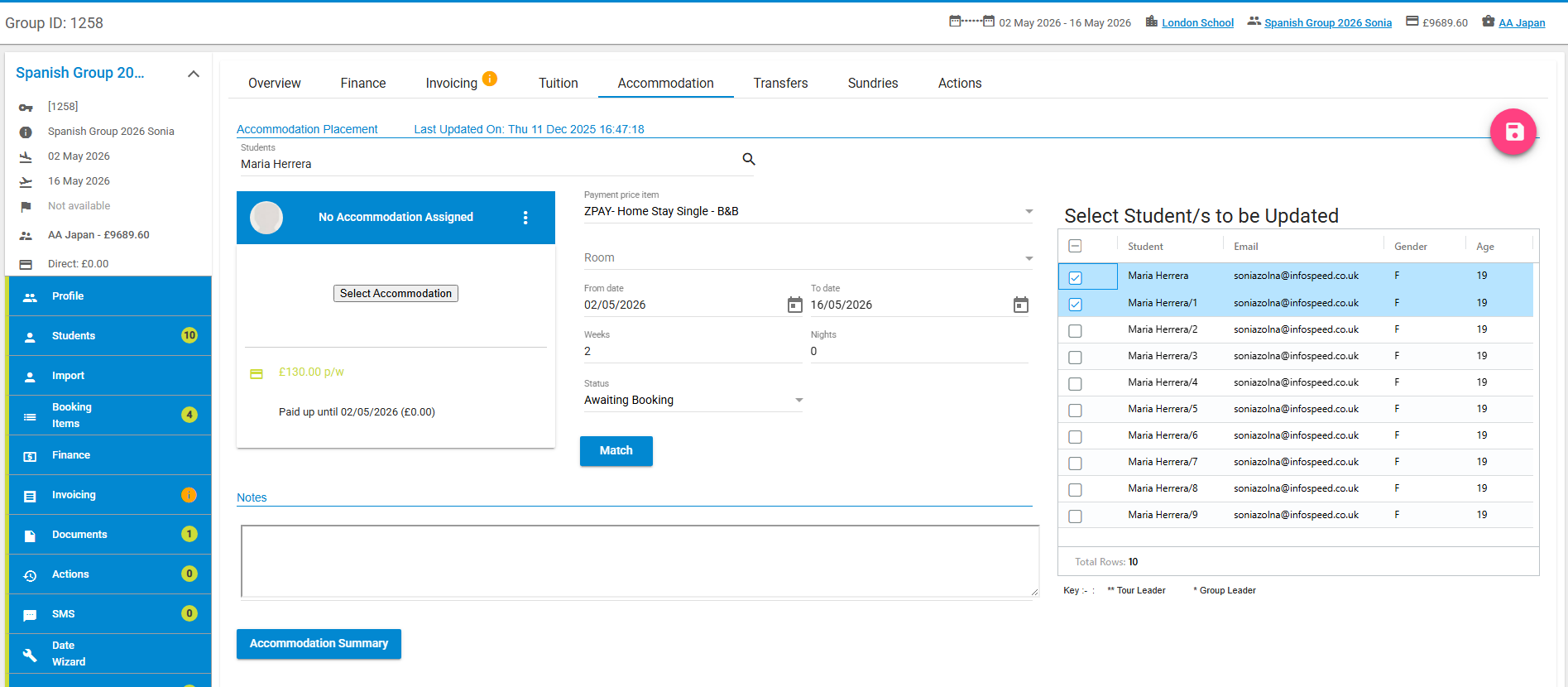Switch to the Actions tab
This screenshot has height=687, width=1568.
960,83
